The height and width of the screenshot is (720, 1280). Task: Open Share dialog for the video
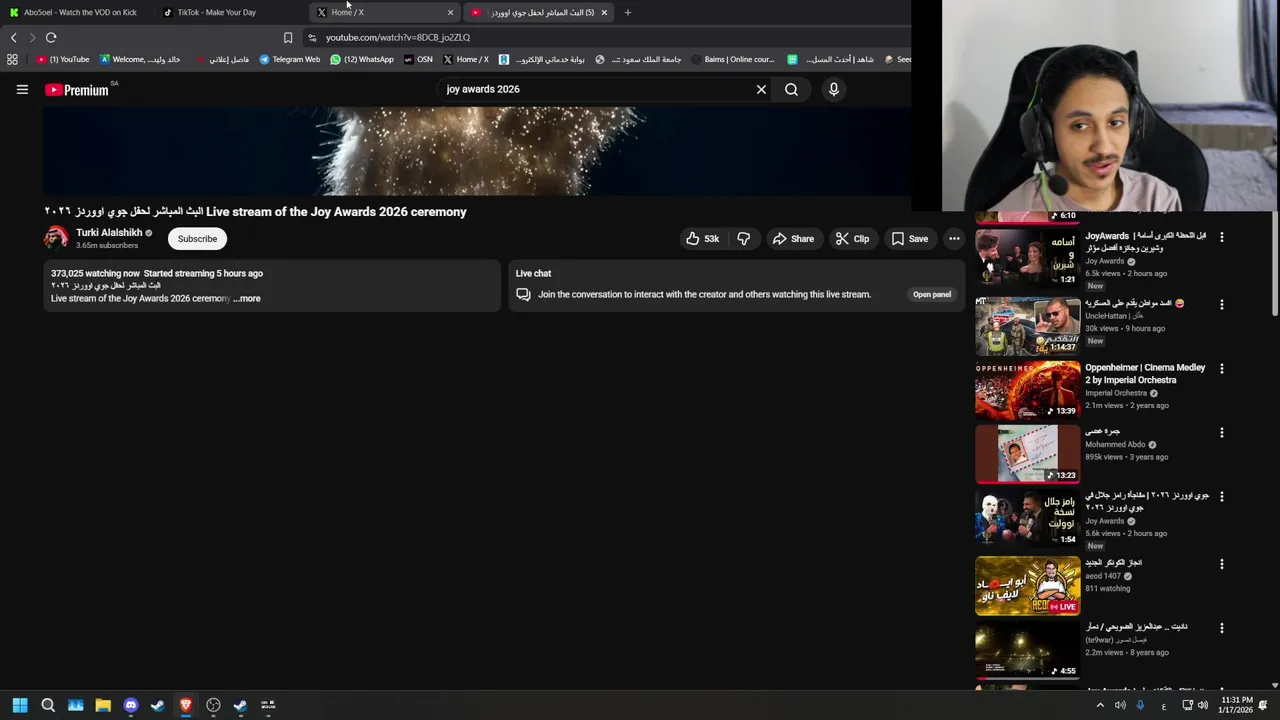[793, 239]
